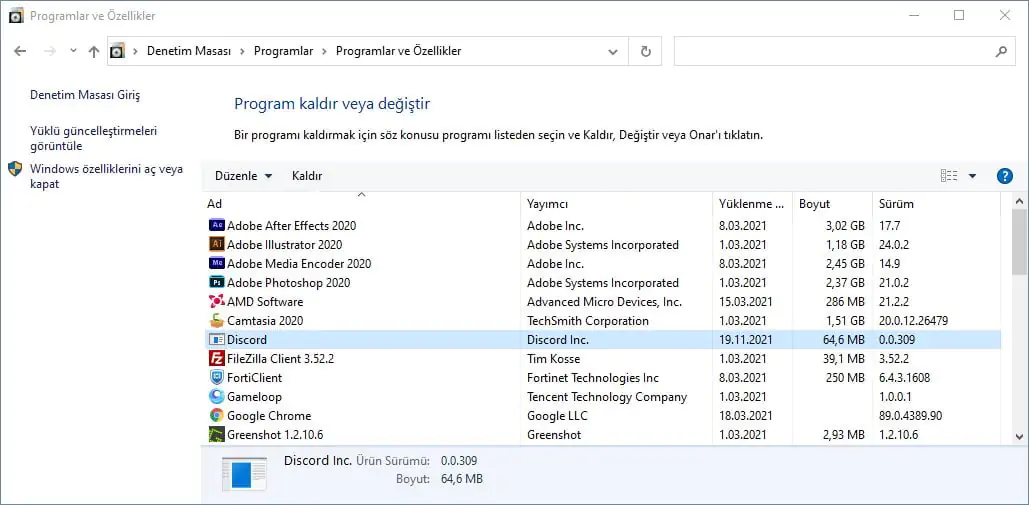1029x505 pixels.
Task: Expand the chevron after Denetim Masası
Action: 242,51
